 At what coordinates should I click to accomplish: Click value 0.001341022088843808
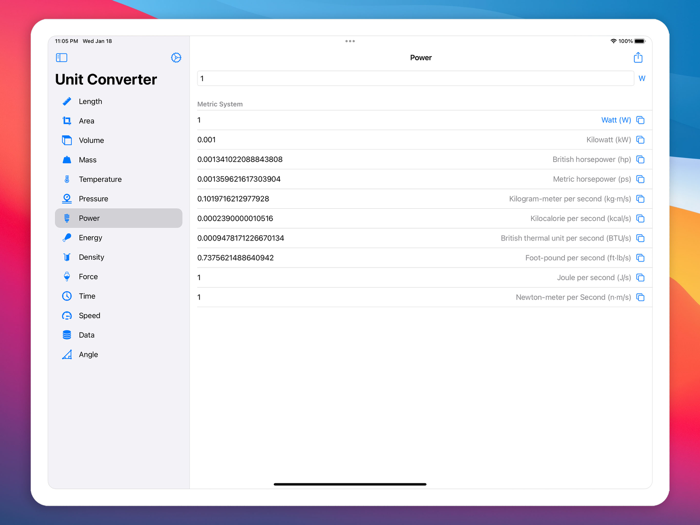coord(240,159)
